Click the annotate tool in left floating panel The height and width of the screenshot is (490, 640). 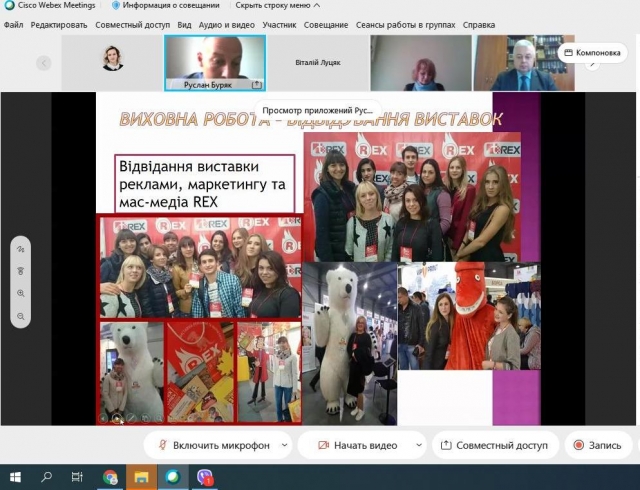(21, 249)
